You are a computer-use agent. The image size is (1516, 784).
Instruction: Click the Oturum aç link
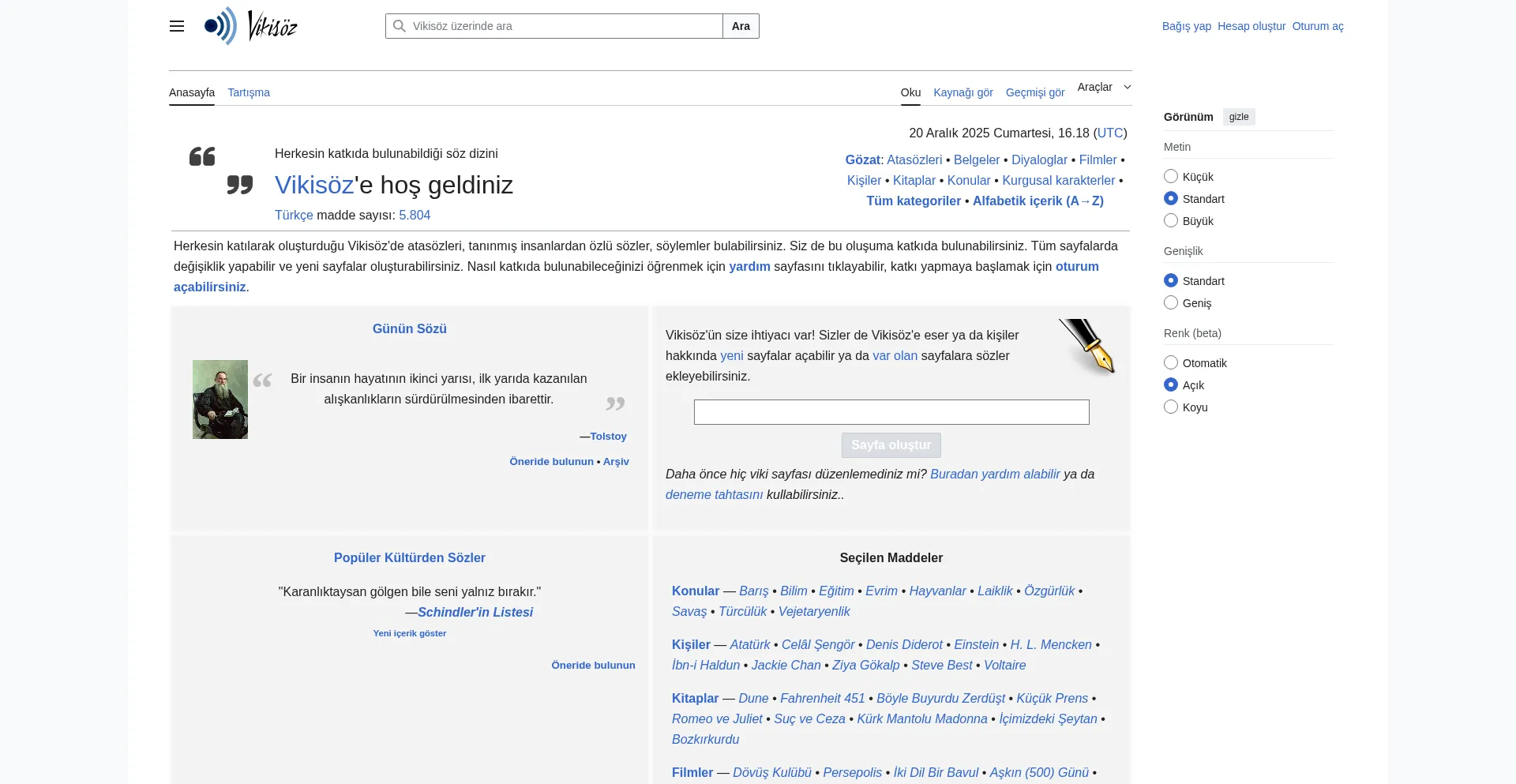coord(1318,26)
